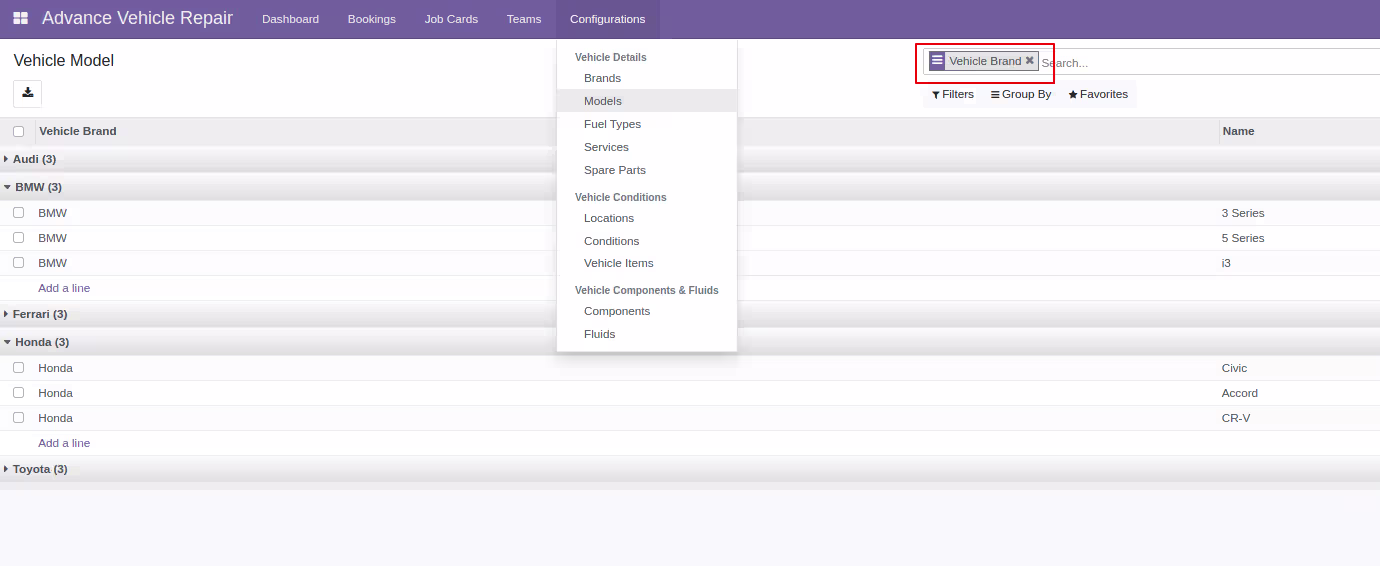Click the Accord name cell
Viewport: 1380px width, 566px height.
tap(1240, 393)
